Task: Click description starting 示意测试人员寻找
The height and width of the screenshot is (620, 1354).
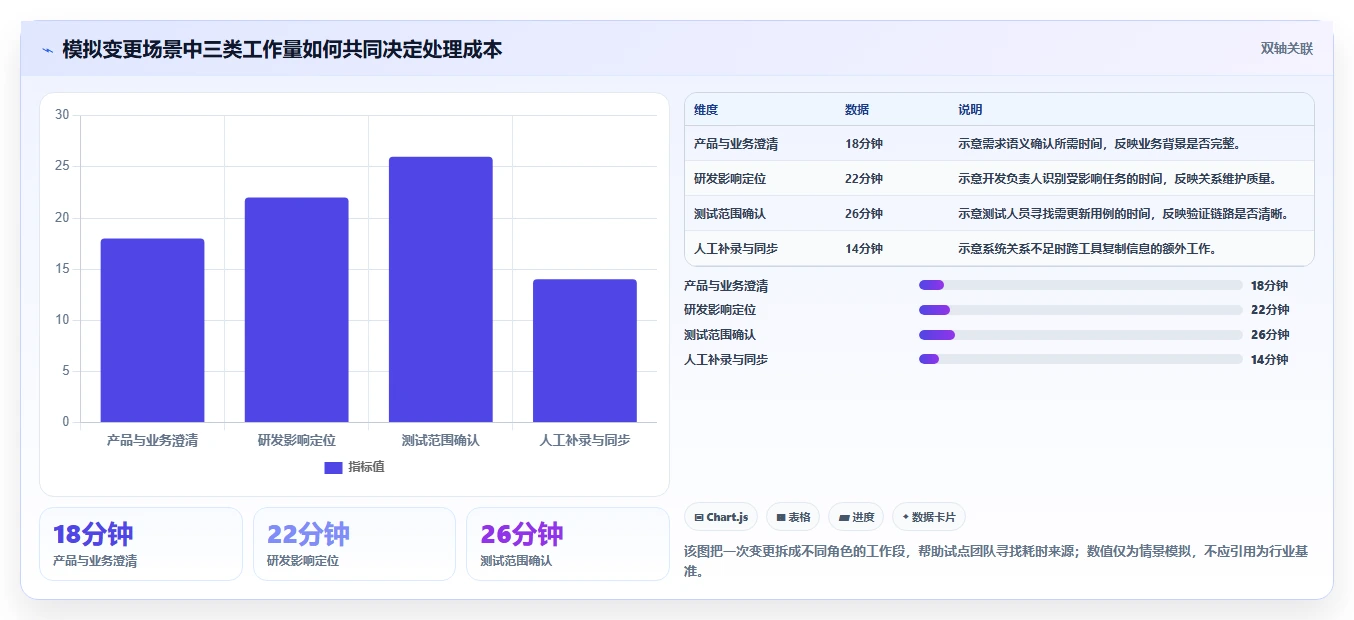Action: pyautogui.click(x=1126, y=214)
